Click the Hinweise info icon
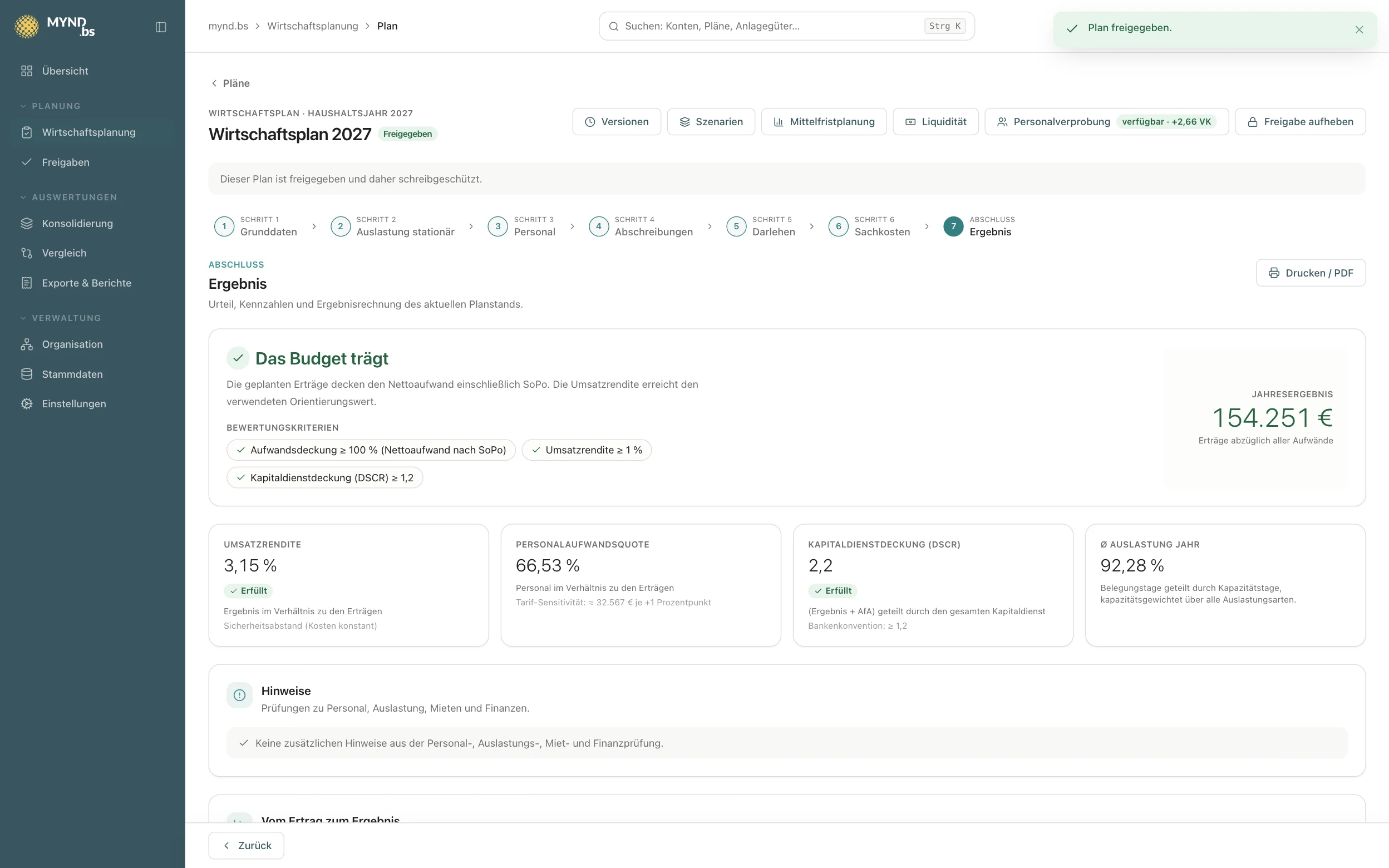This screenshot has width=1389, height=868. point(239,695)
